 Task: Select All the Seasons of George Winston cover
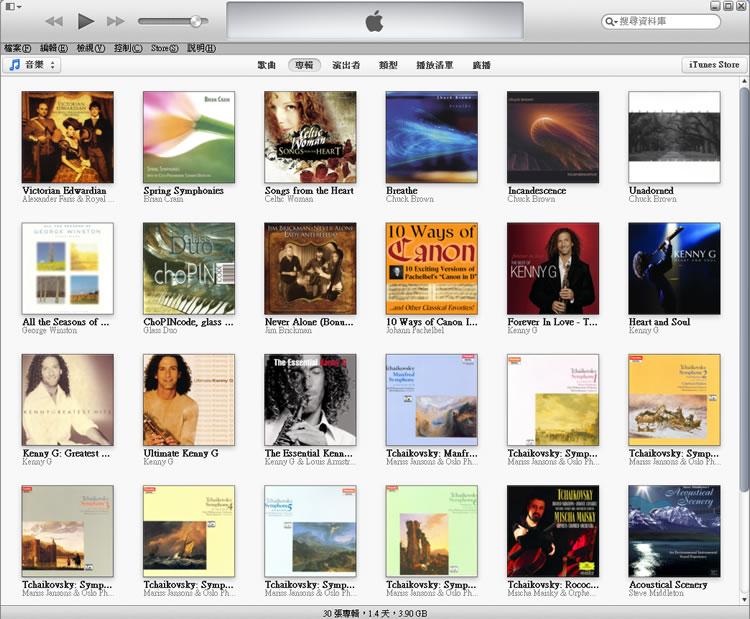(x=67, y=268)
